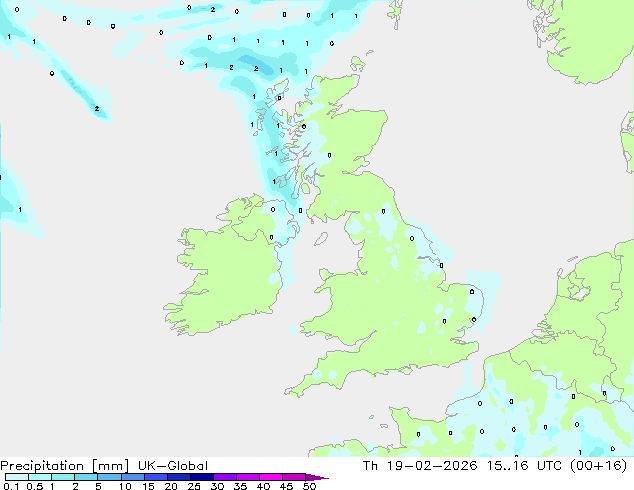634x490 pixels.
Task: Click the legend value label '50'
Action: click(309, 486)
